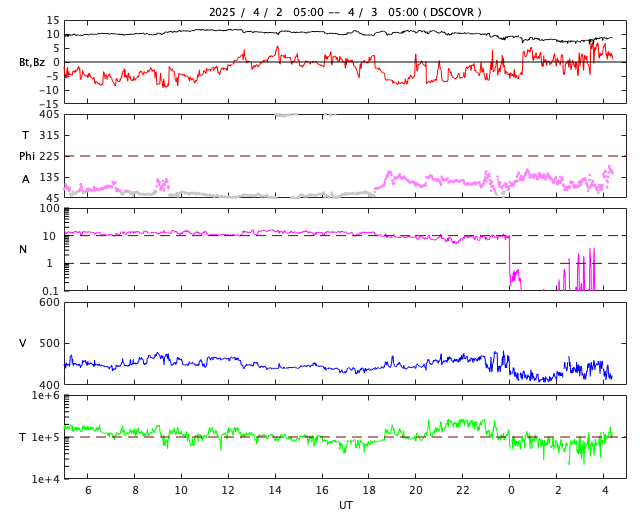This screenshot has height=512, width=640.
Task: Click the '405' tick of the Phi panel
Action: (49, 115)
